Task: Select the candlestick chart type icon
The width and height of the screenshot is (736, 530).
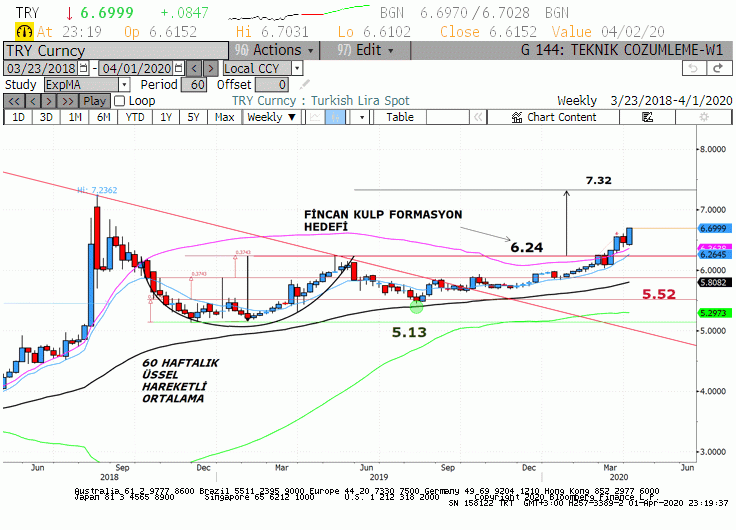Action: [335, 117]
